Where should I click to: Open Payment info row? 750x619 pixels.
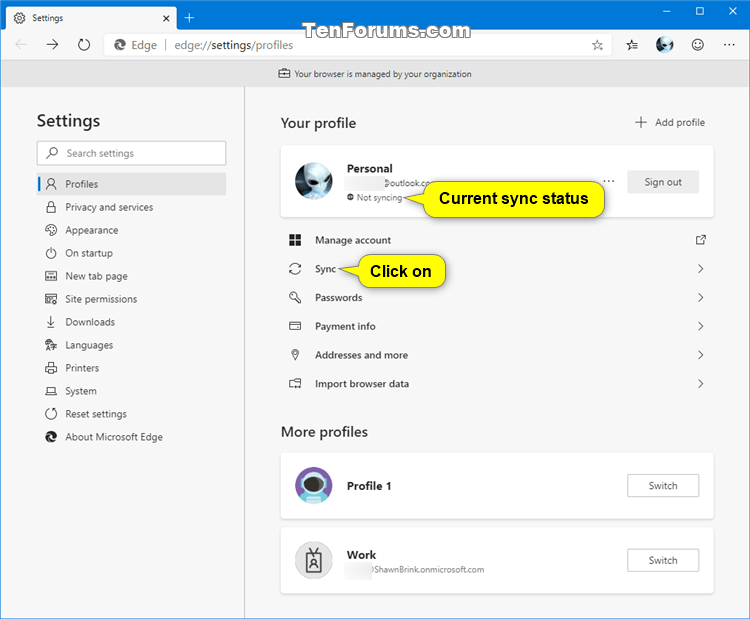(x=496, y=326)
